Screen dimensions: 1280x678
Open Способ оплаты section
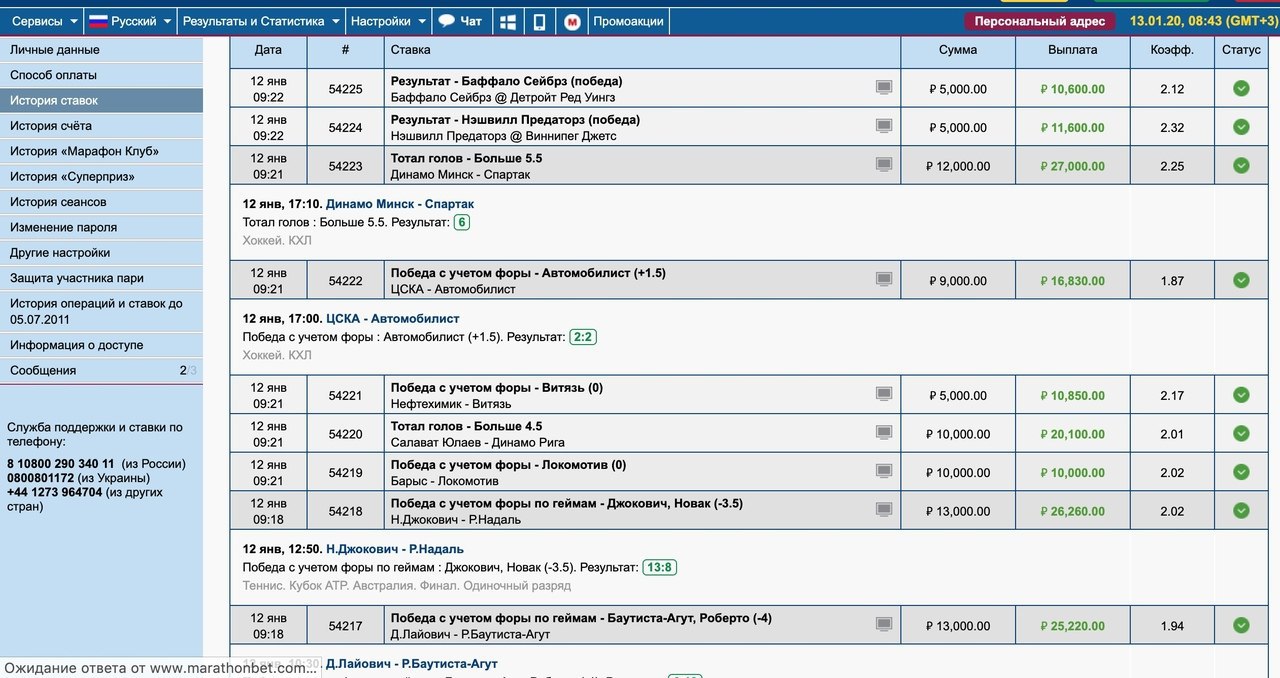[x=101, y=75]
